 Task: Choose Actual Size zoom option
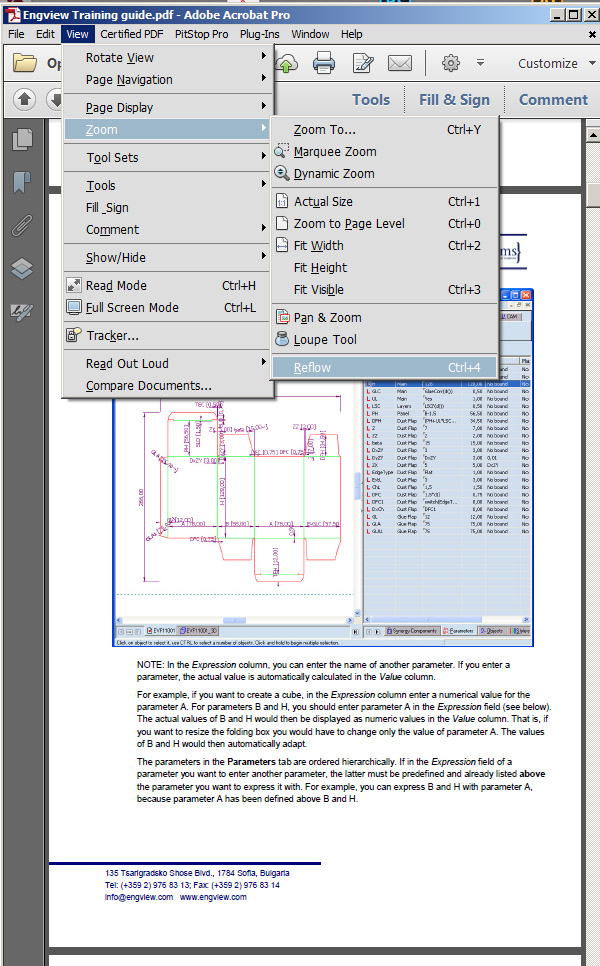click(384, 201)
